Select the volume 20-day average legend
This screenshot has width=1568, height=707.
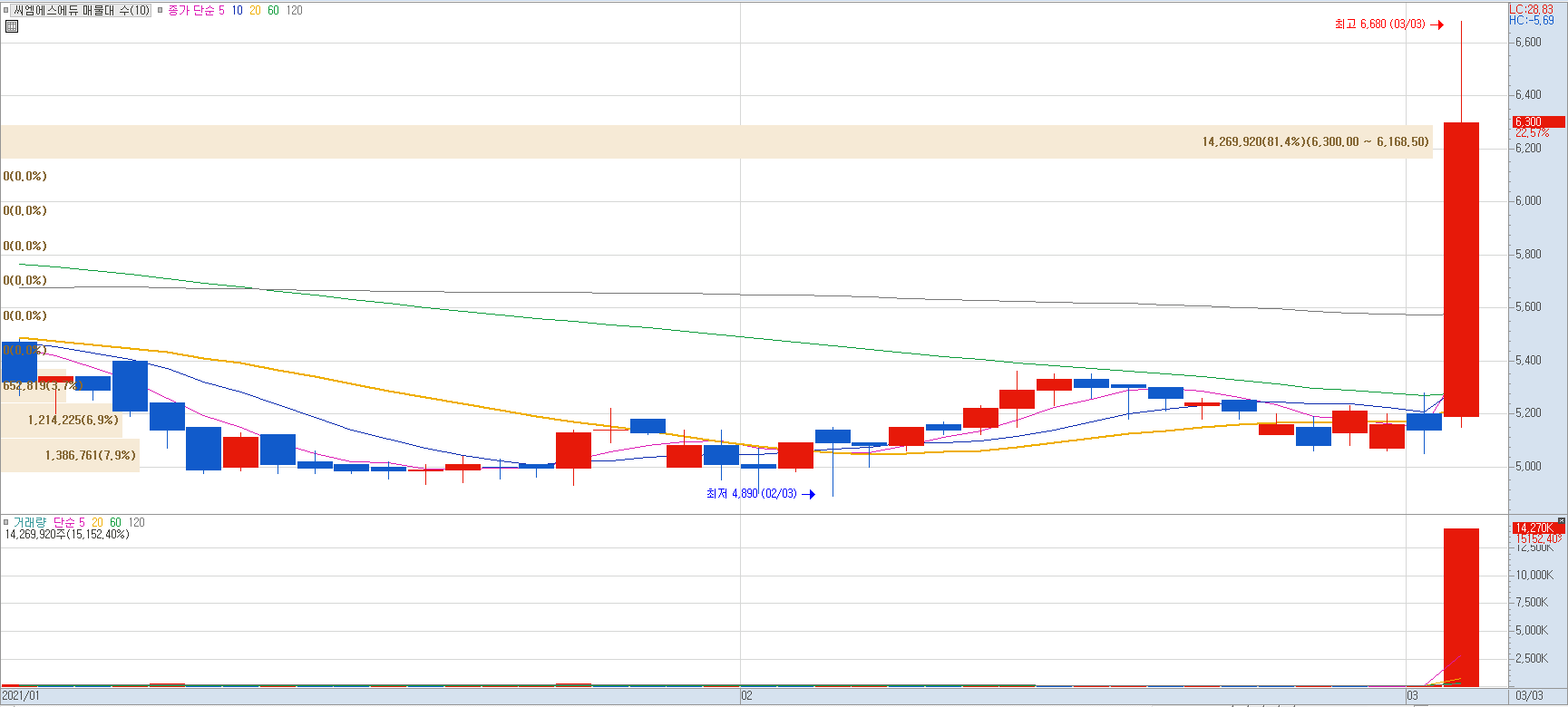[x=97, y=522]
